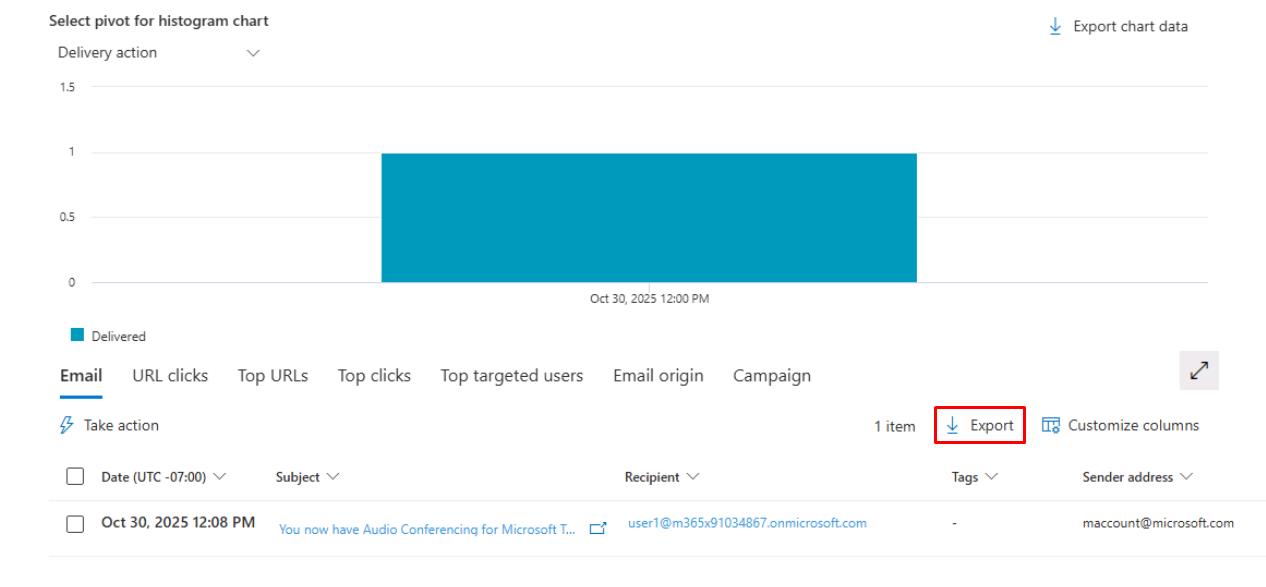Screen dimensions: 1266x587
Task: Select the Campaign tab
Action: pos(772,376)
